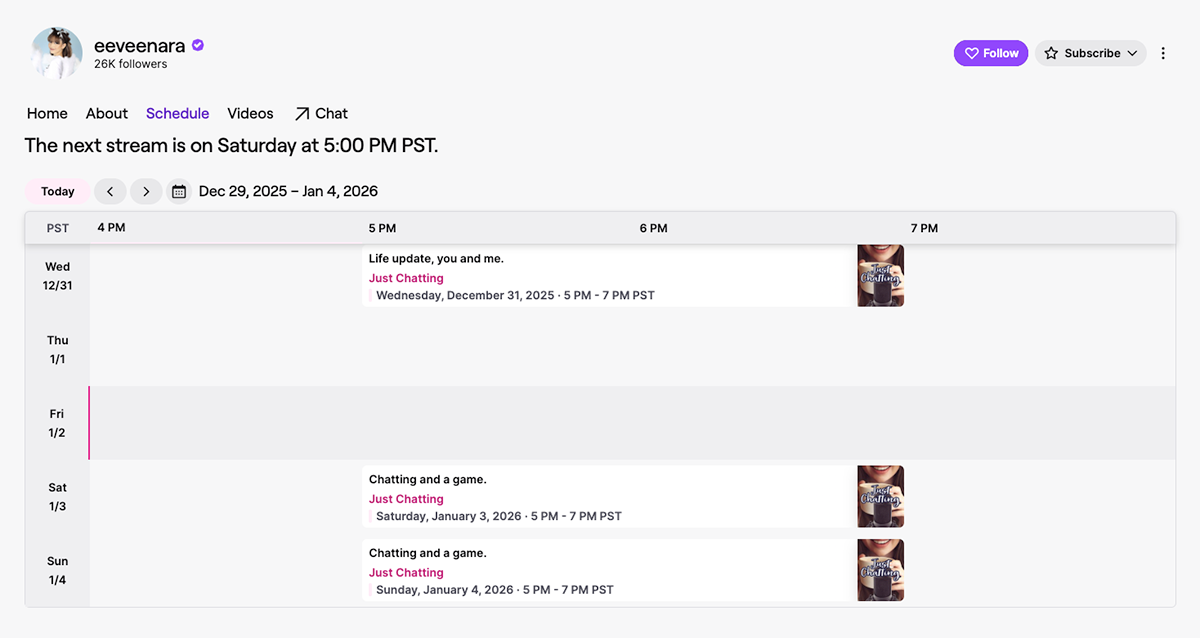The image size is (1200, 638).
Task: Click the eeveenara profile avatar
Action: [x=57, y=53]
